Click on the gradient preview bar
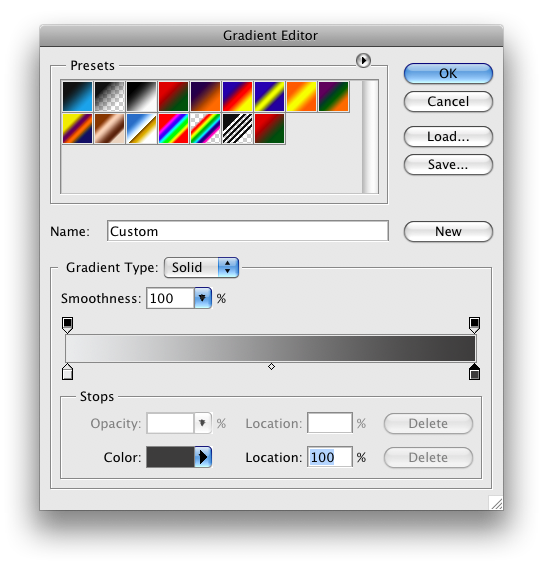This screenshot has height=565, width=543. tap(271, 348)
